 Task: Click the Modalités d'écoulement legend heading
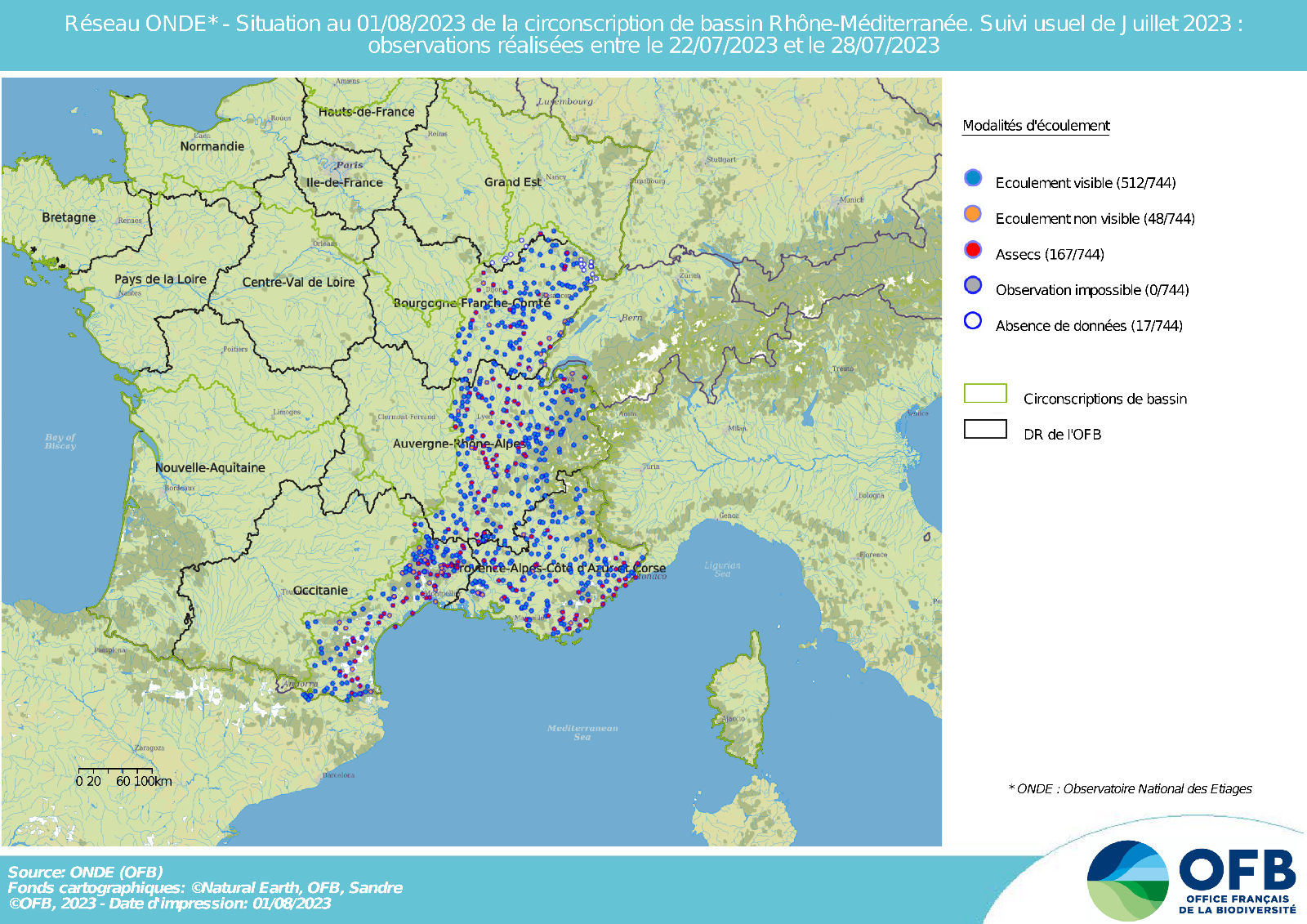point(1036,126)
